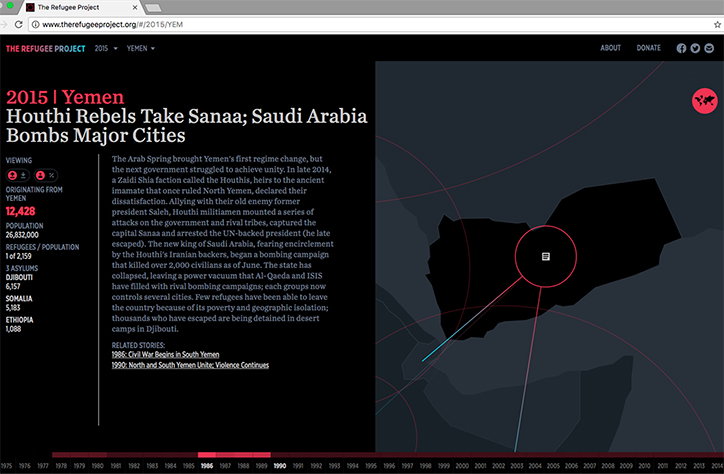Viewport: 724px width, 474px height.
Task: Select the emigrating refugees view icon
Action: 12,175
